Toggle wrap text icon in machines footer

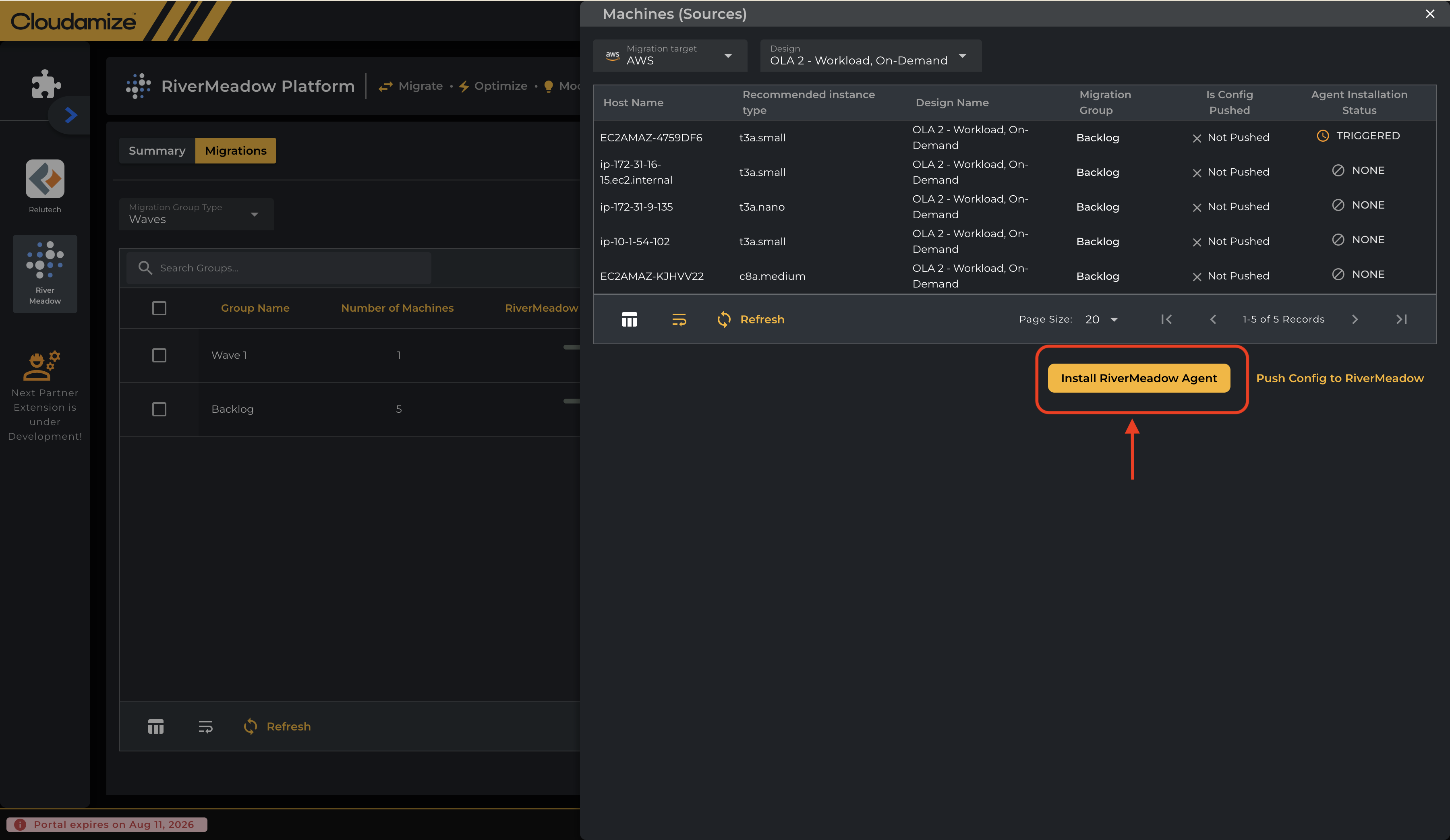(x=679, y=319)
